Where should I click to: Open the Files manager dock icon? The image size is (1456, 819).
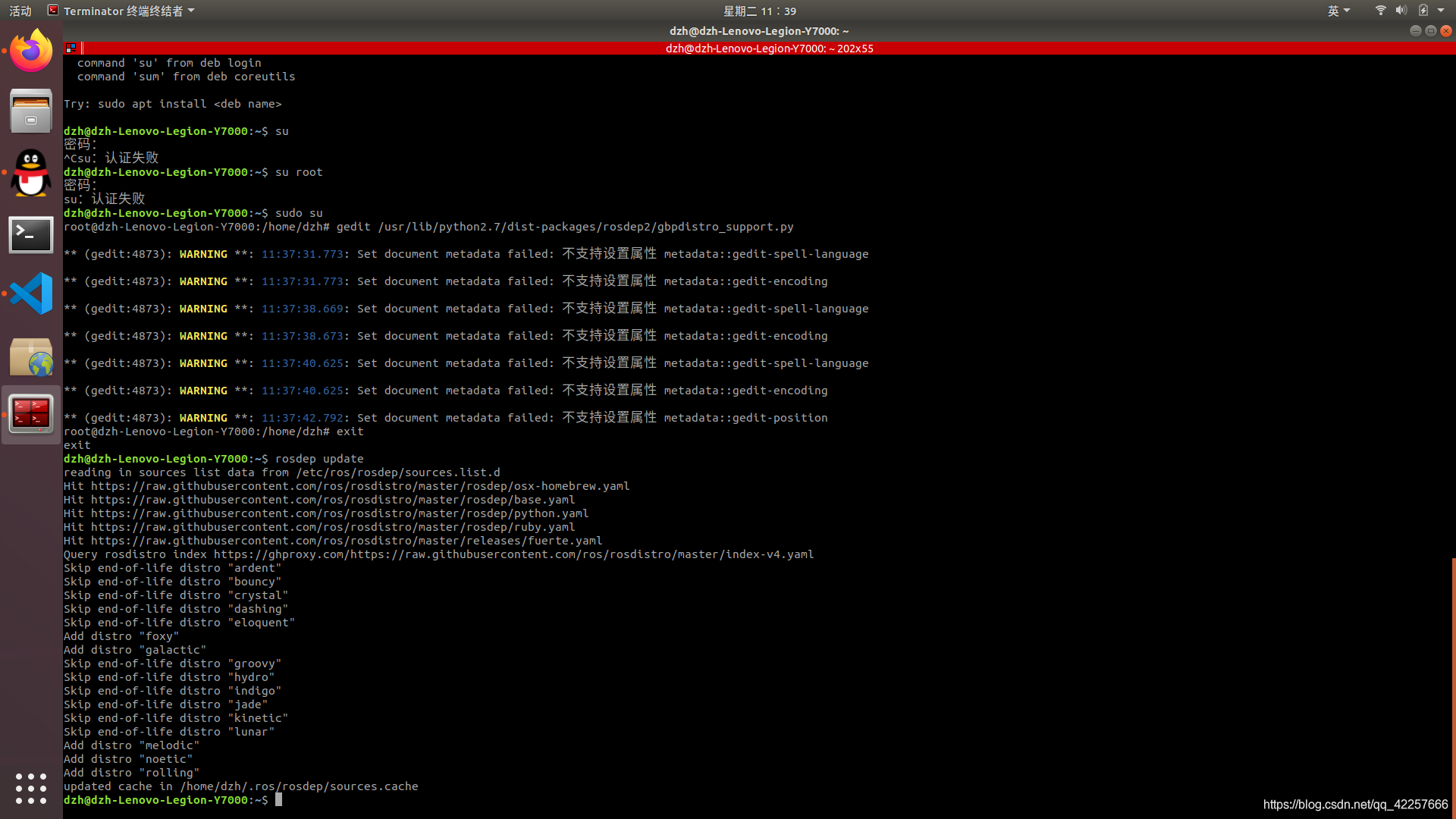point(31,111)
